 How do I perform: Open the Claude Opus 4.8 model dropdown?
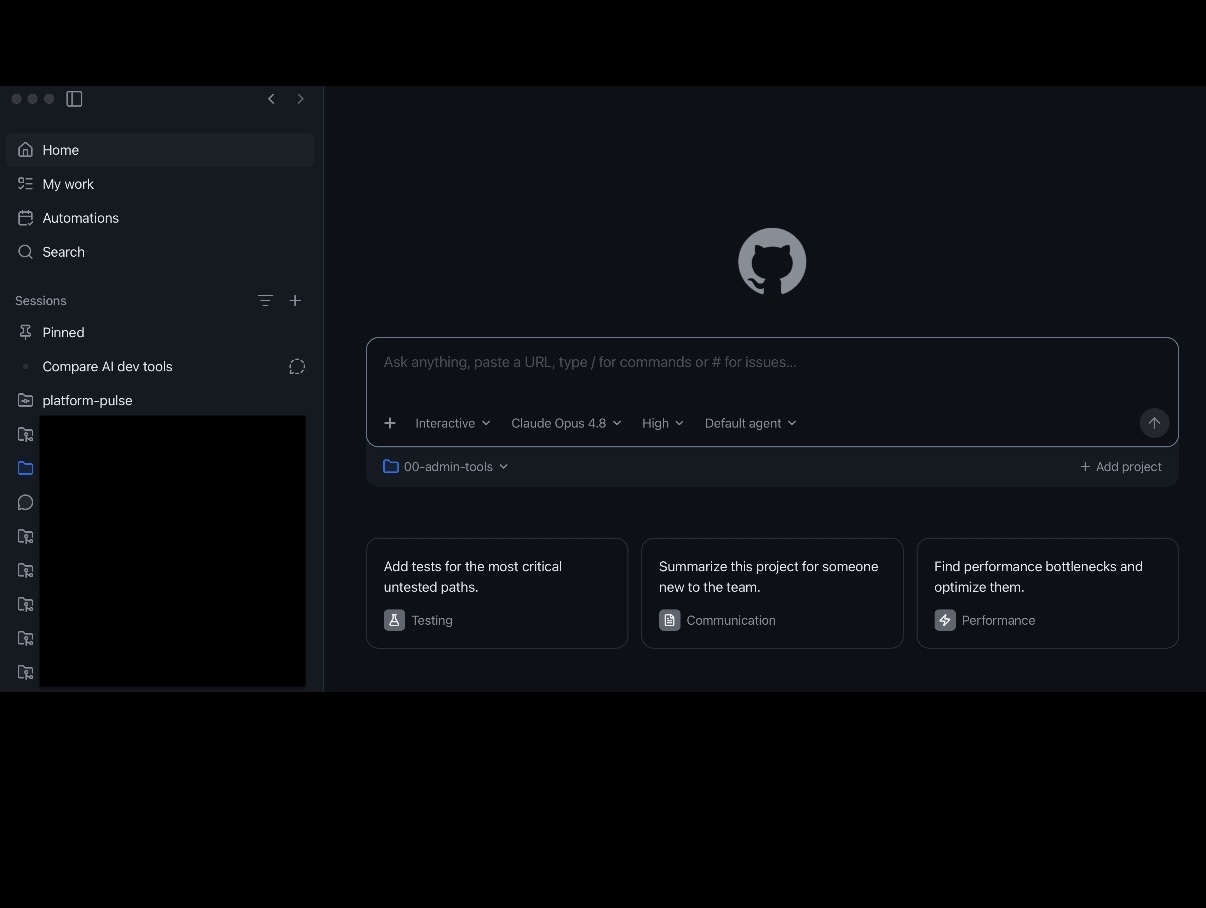click(566, 423)
